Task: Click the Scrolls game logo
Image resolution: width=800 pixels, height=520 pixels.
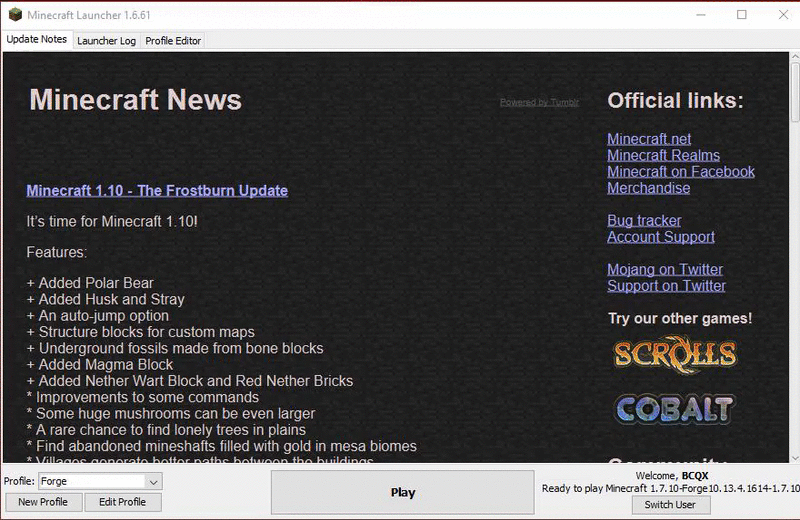Action: pos(675,354)
